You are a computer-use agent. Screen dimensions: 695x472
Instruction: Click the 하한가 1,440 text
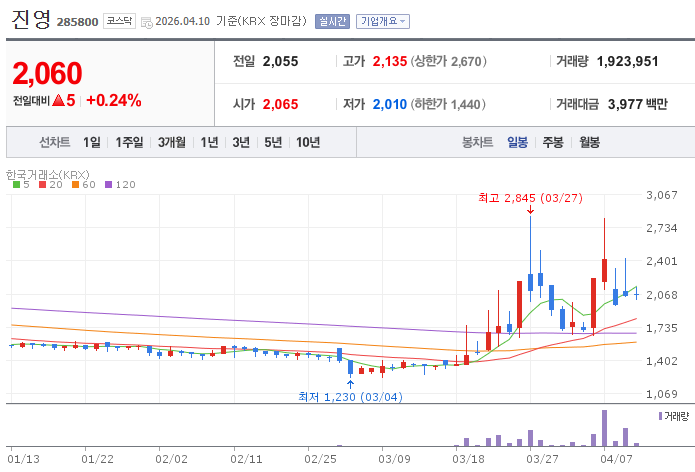448,105
